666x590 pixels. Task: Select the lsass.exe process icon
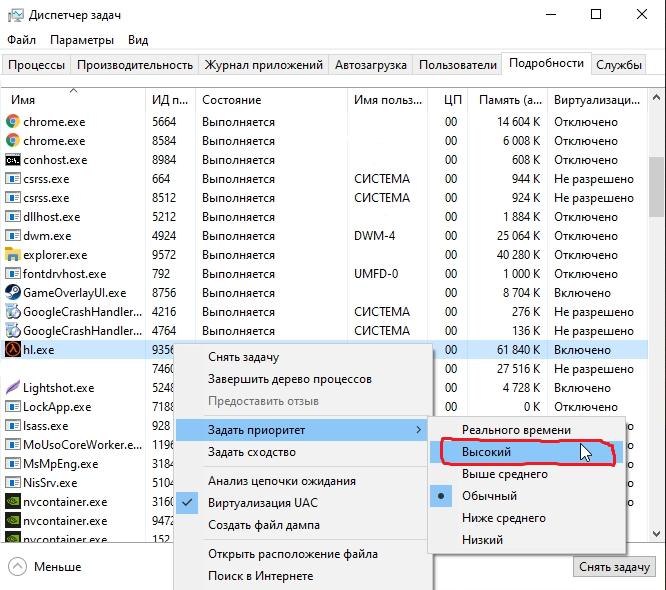13,425
